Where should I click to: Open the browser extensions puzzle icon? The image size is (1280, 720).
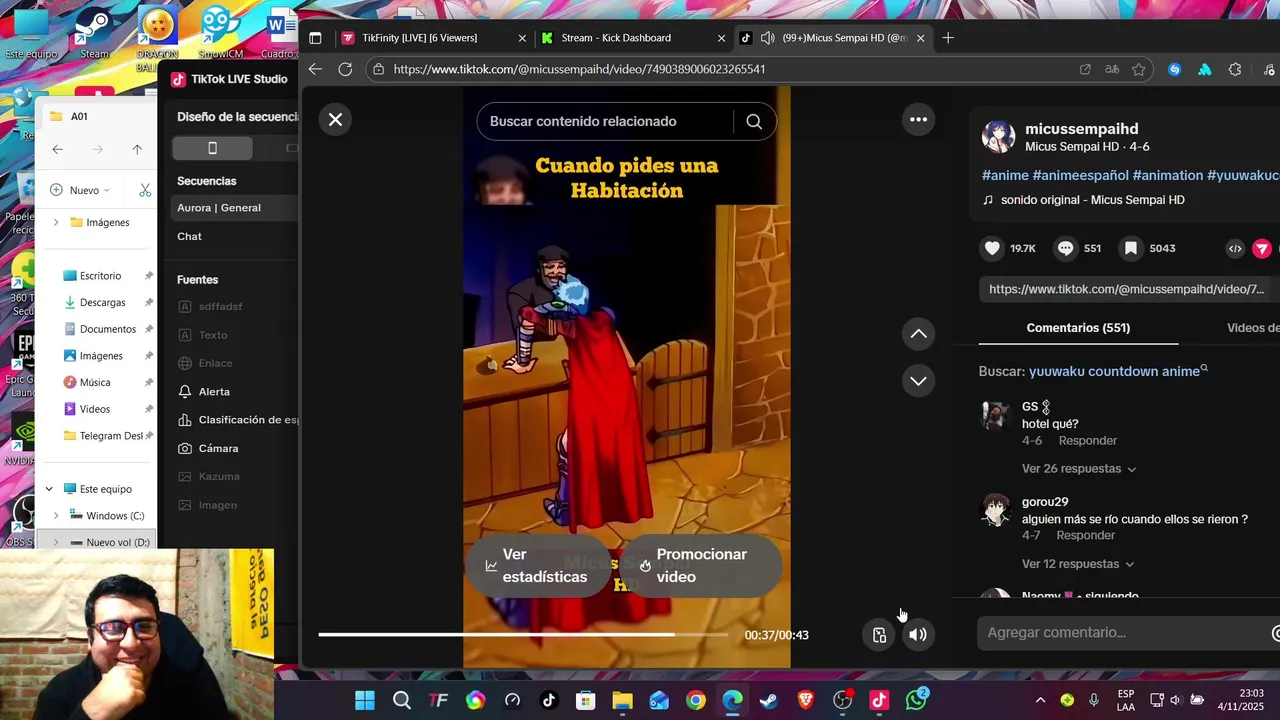(1235, 69)
